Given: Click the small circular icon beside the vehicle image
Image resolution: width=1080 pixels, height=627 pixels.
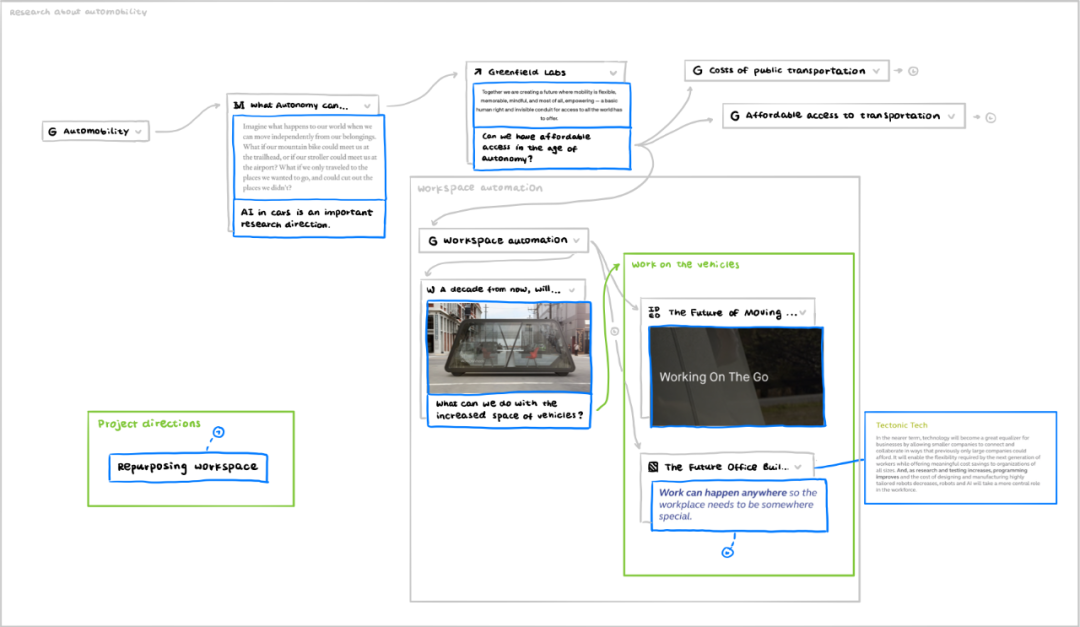Looking at the screenshot, I should tap(614, 331).
